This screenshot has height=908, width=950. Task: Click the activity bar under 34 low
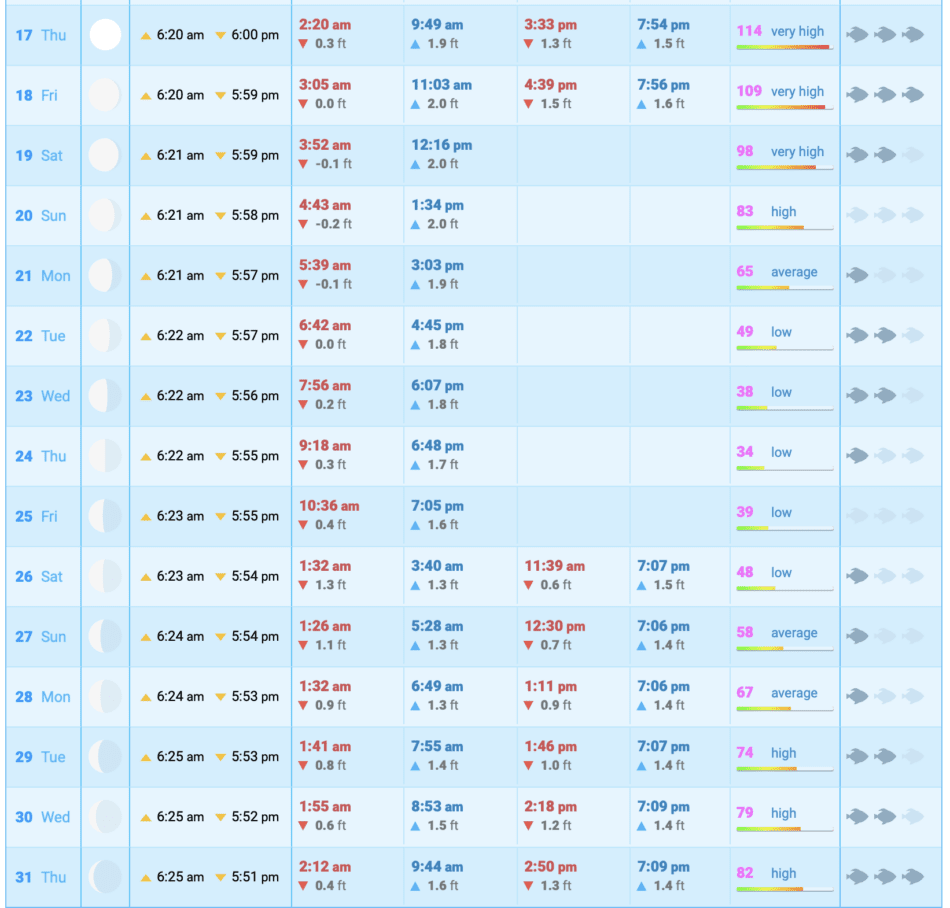[x=784, y=468]
